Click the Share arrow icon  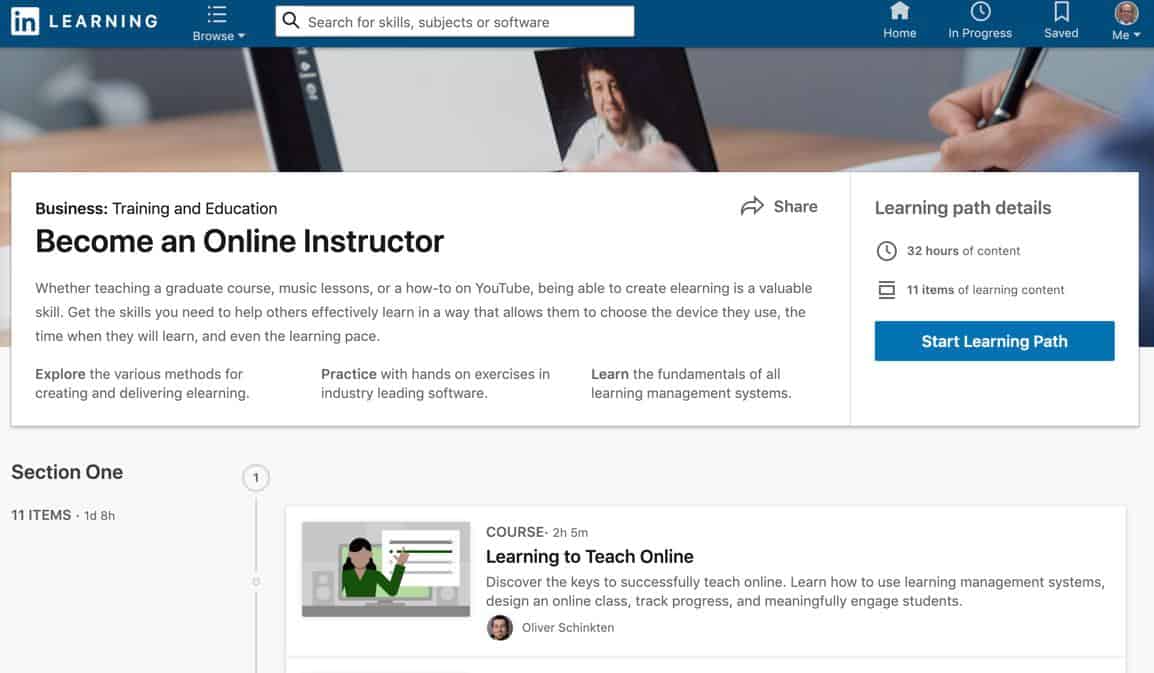(752, 206)
